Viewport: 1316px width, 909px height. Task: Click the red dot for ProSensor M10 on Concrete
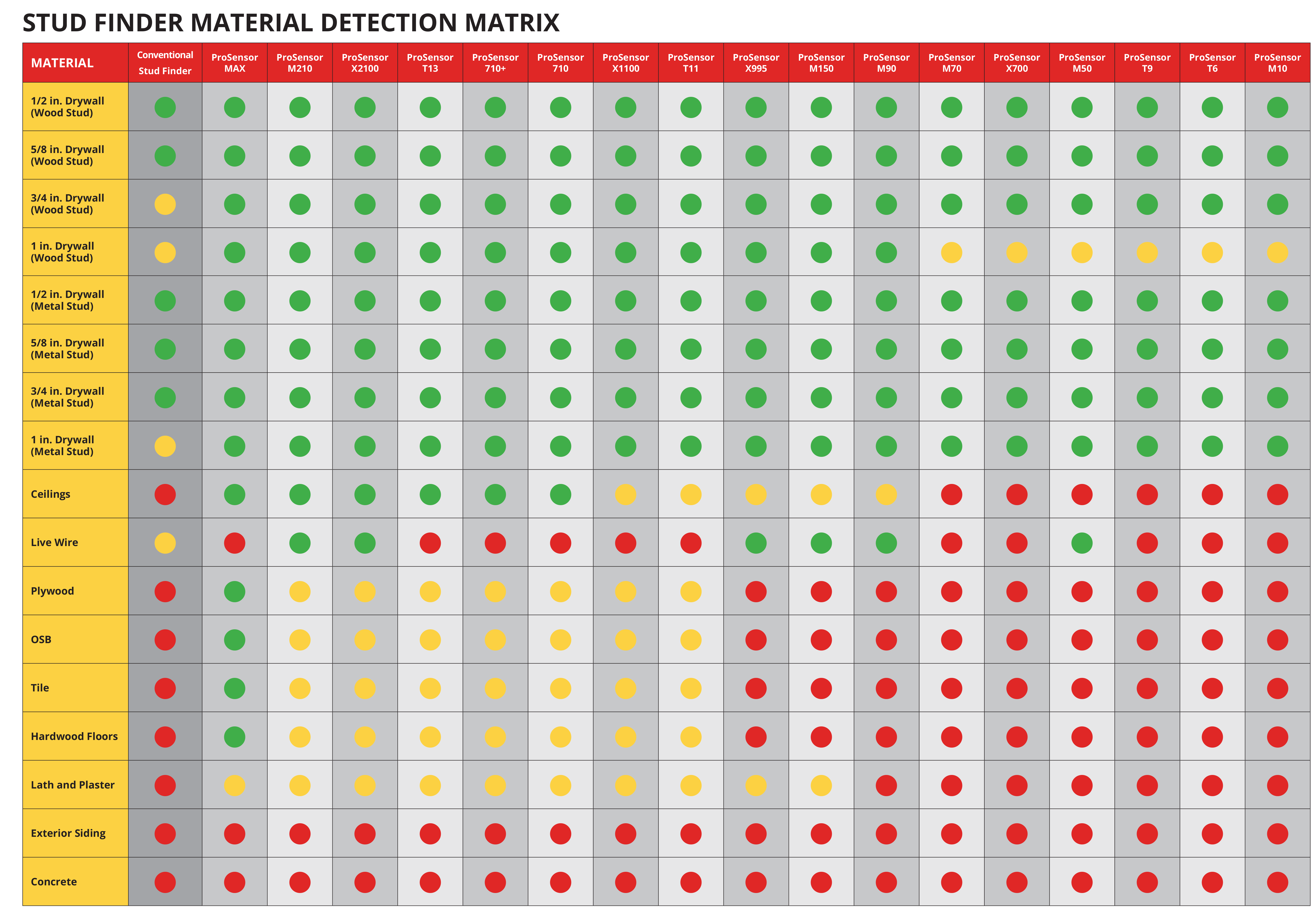click(x=1277, y=882)
